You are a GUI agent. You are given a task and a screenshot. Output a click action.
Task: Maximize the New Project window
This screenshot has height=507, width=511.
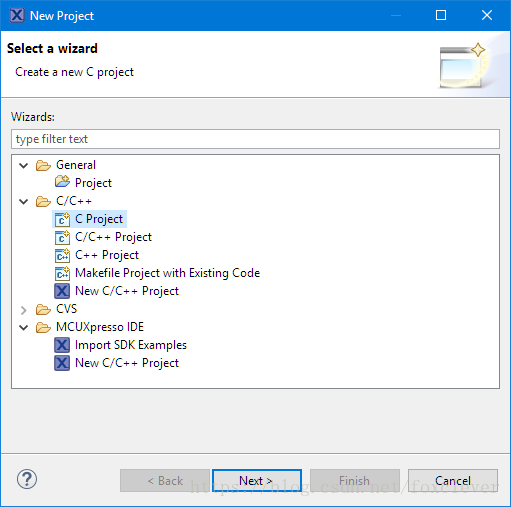pyautogui.click(x=441, y=15)
